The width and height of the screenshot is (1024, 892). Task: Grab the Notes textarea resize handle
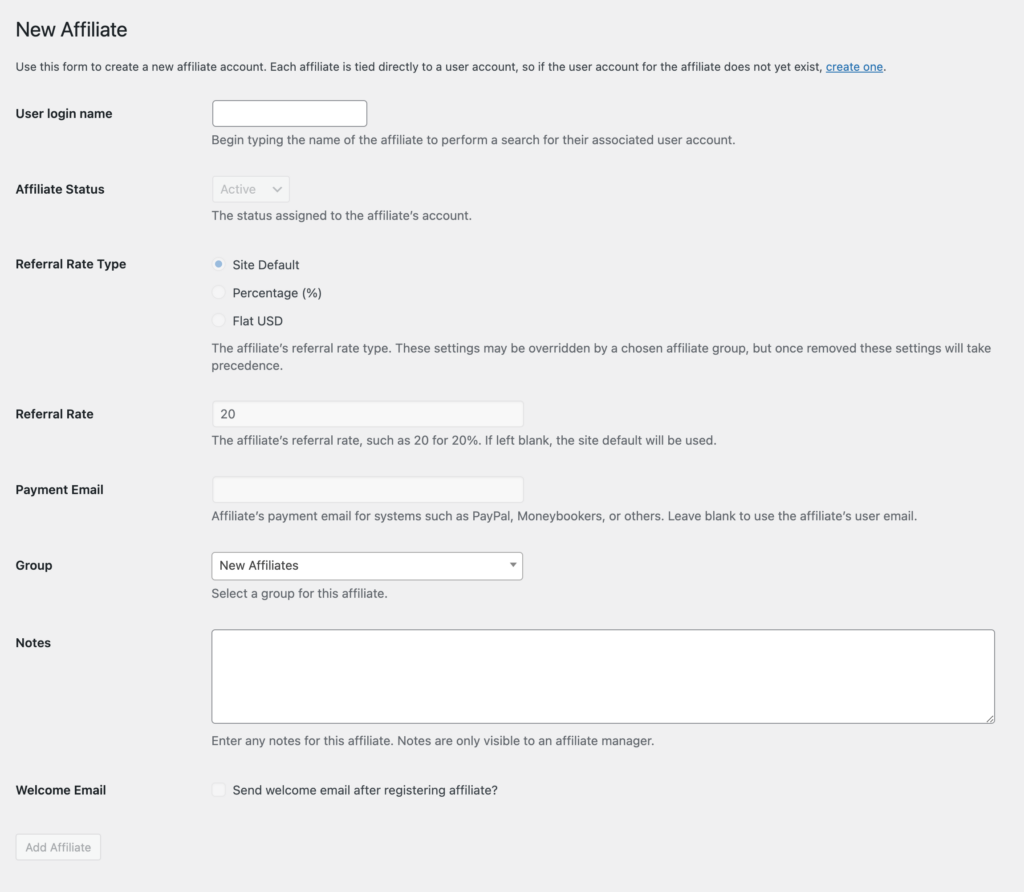point(990,719)
